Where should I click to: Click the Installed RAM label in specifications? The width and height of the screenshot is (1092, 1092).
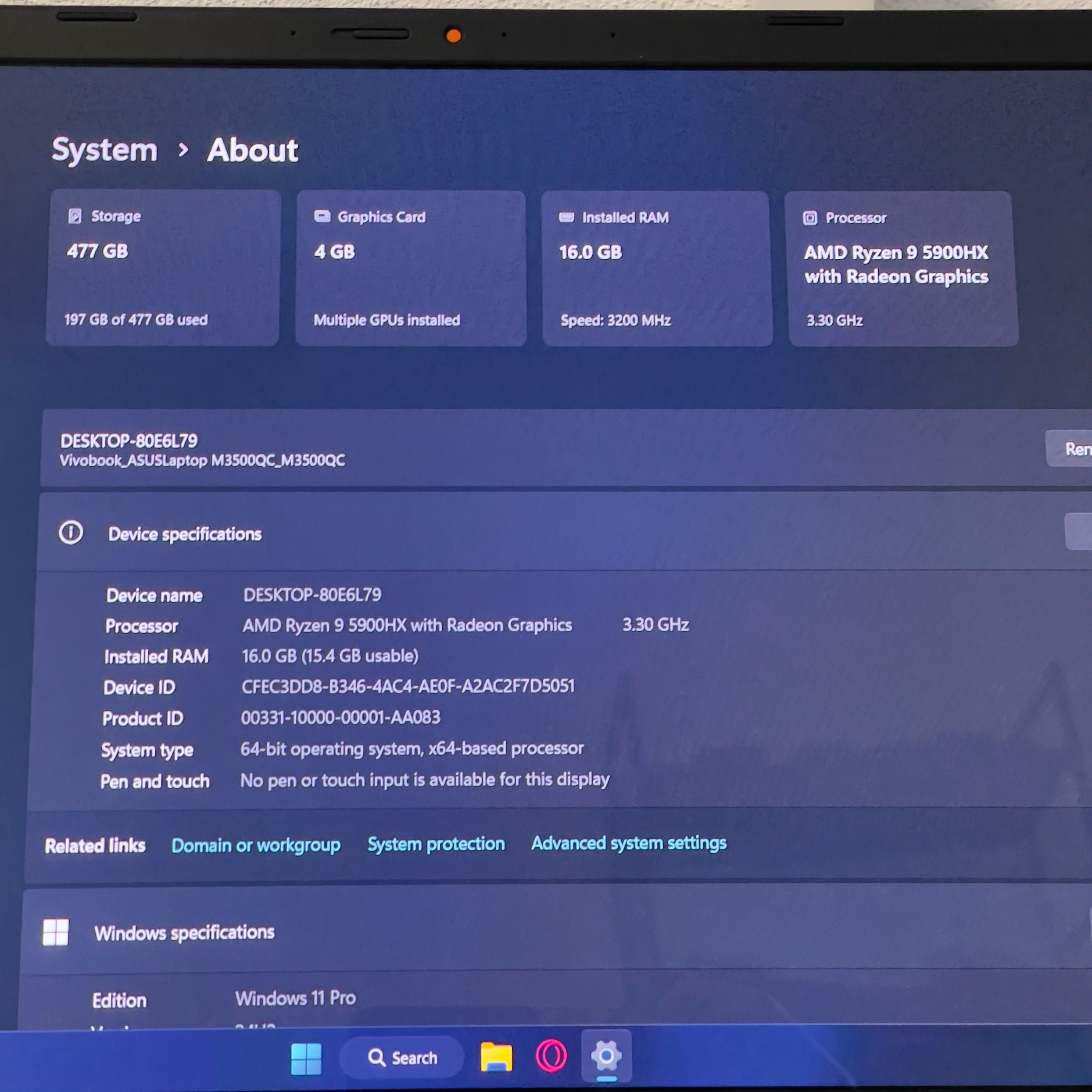157,656
